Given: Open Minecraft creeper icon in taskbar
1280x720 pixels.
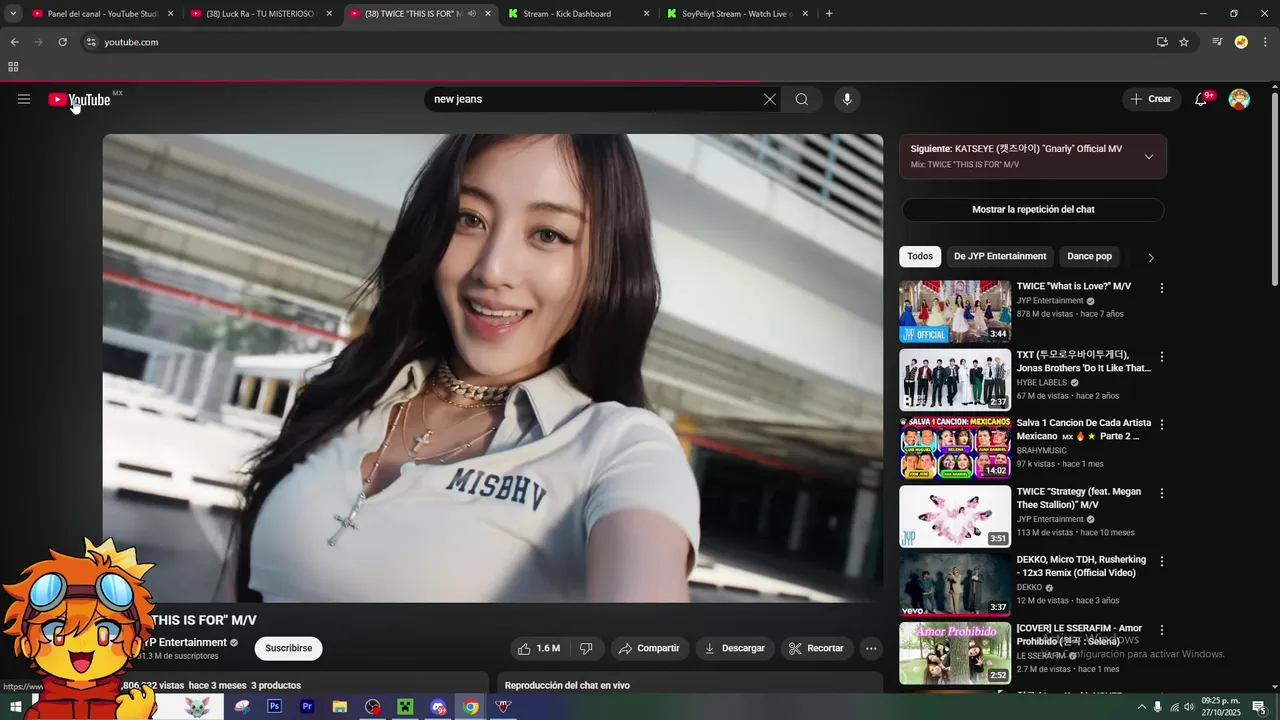Looking at the screenshot, I should pyautogui.click(x=405, y=707).
